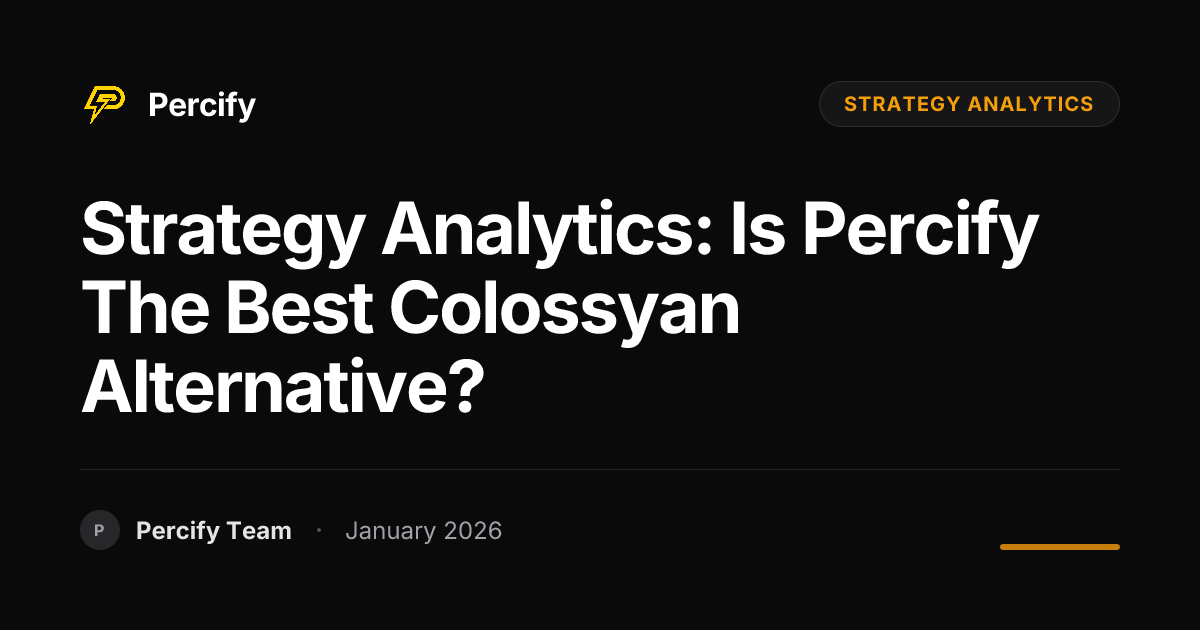The width and height of the screenshot is (1200, 630).
Task: Select the STRATEGY ANALYTICS category badge
Action: pyautogui.click(x=969, y=104)
